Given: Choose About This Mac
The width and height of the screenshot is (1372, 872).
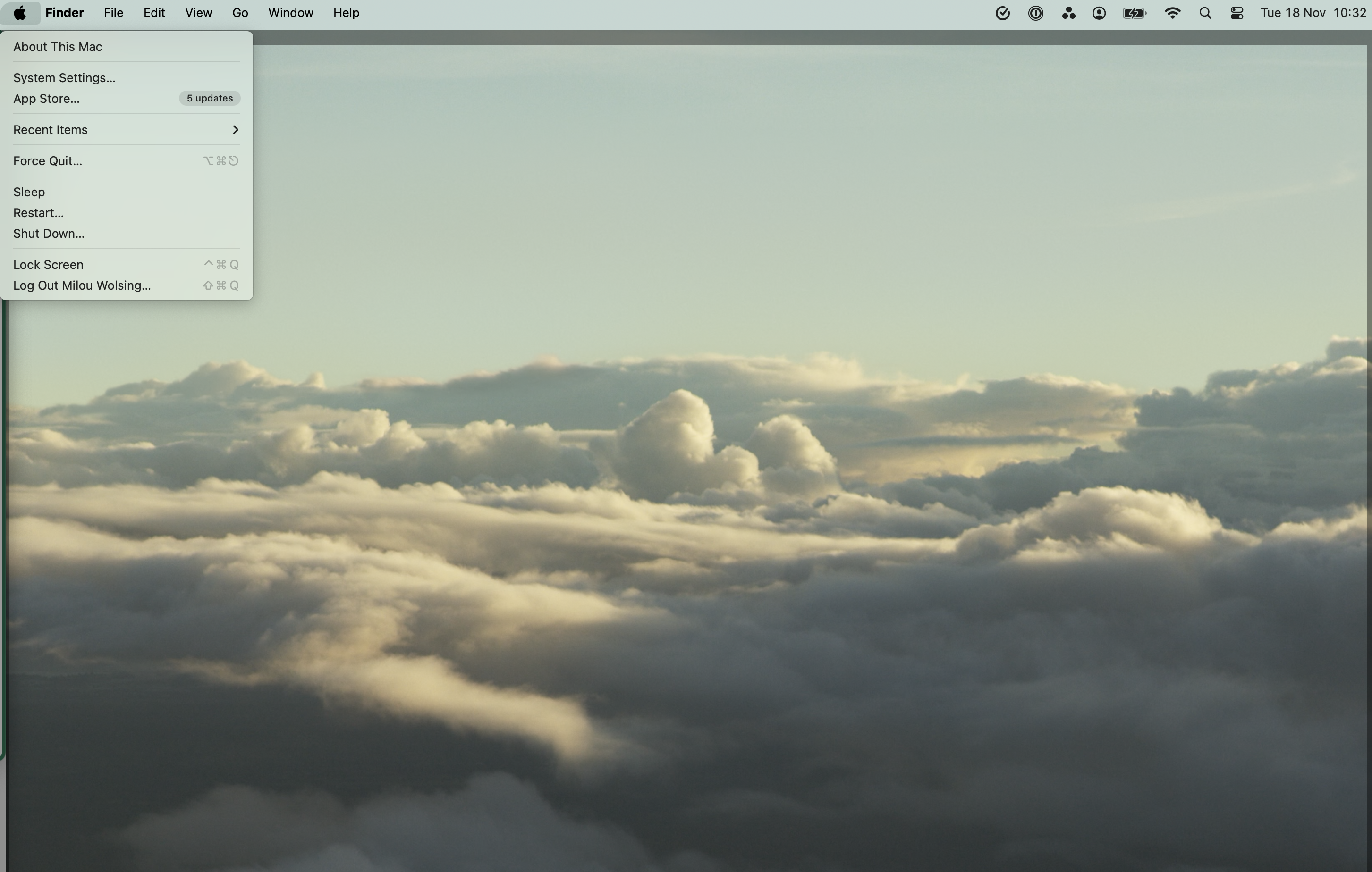Looking at the screenshot, I should 58,47.
